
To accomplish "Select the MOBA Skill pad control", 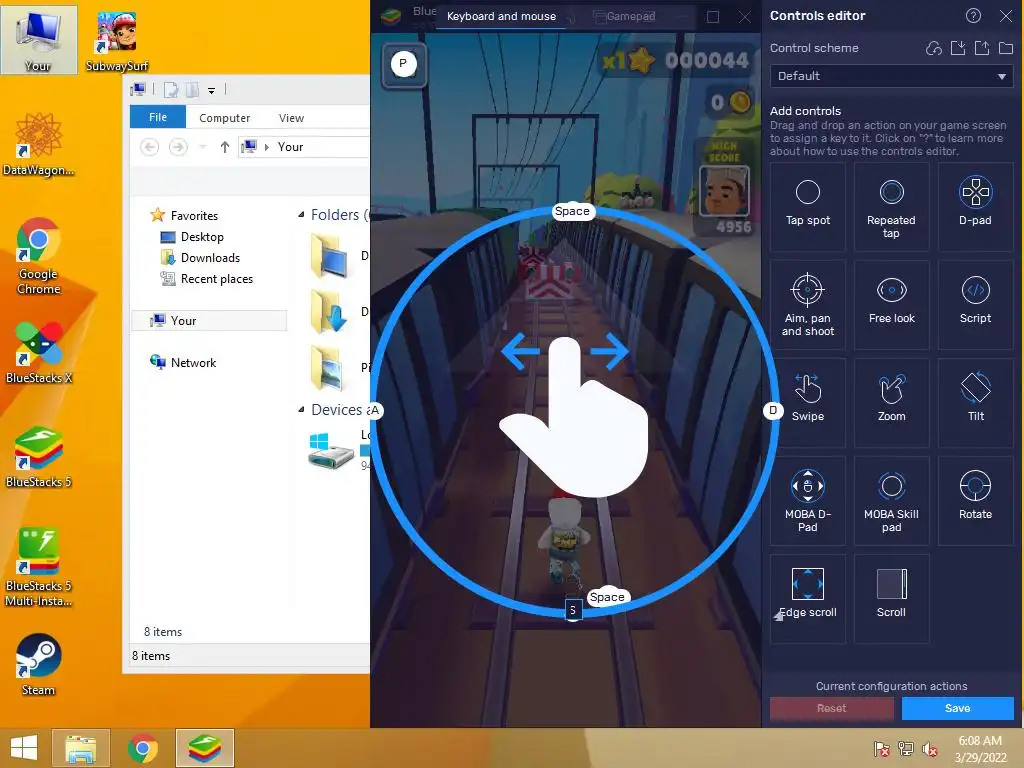I will coord(891,500).
